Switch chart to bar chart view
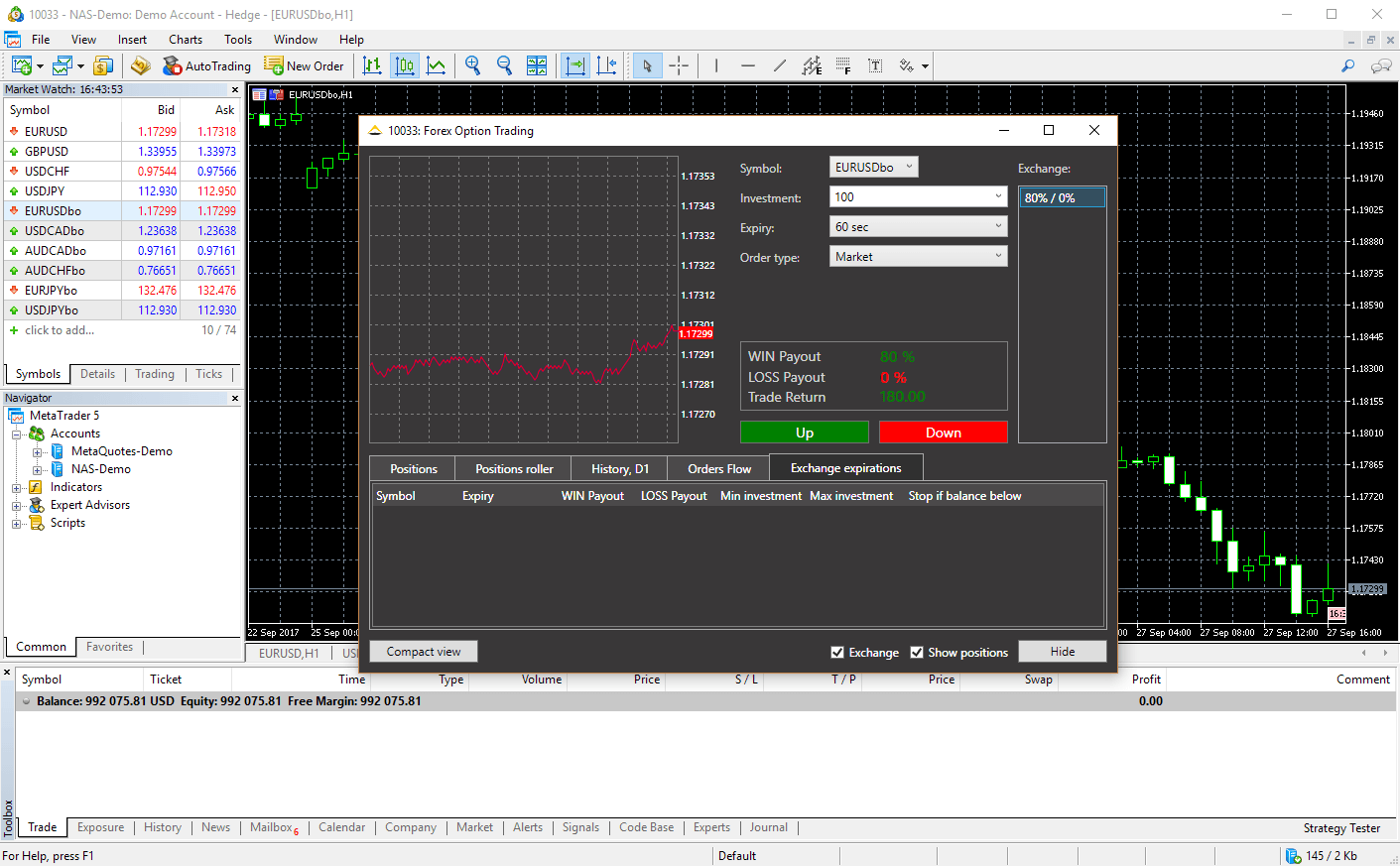This screenshot has height=866, width=1400. [372, 66]
